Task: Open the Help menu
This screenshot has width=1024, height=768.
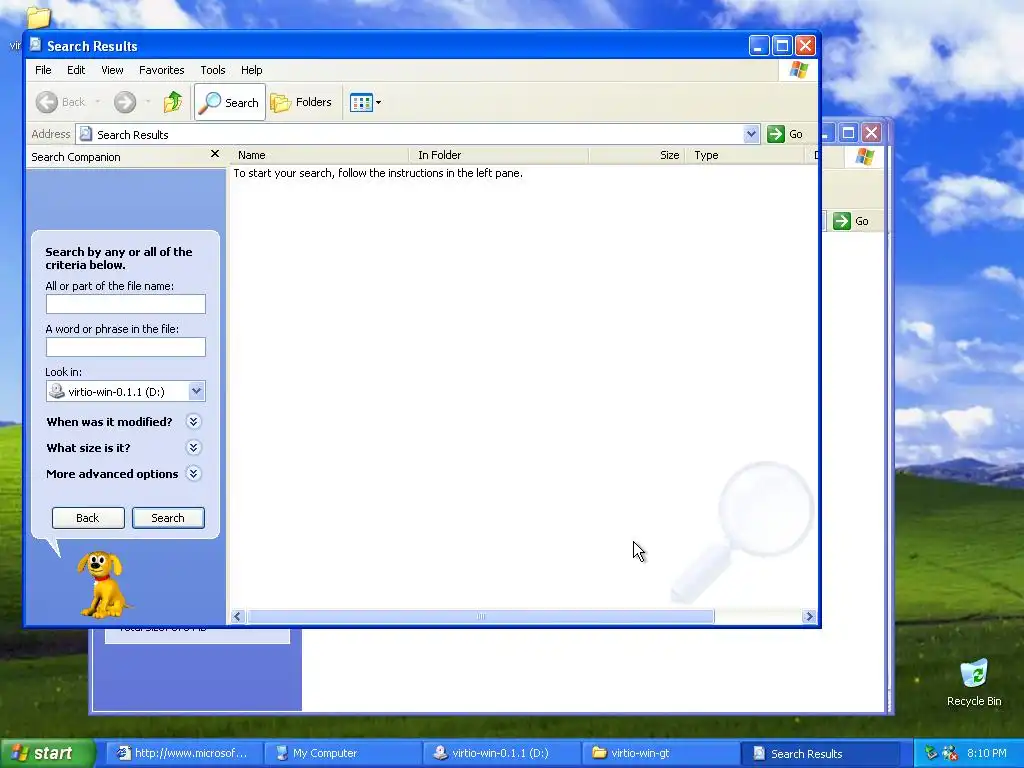Action: point(251,70)
